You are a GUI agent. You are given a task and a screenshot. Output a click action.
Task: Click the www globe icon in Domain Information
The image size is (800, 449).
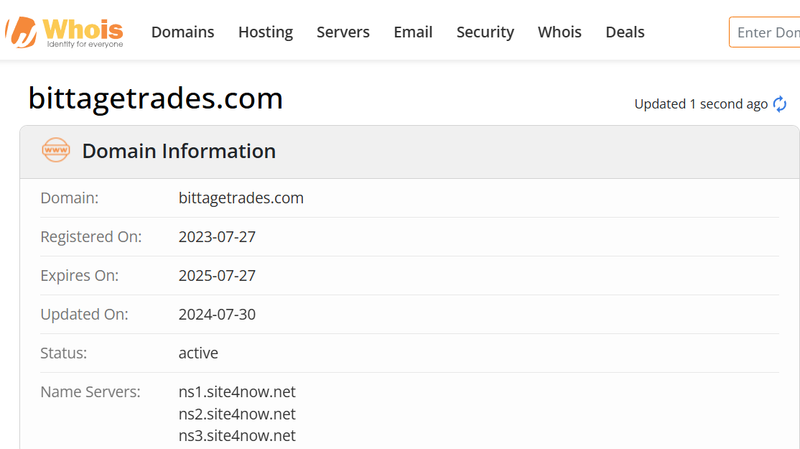pyautogui.click(x=56, y=150)
